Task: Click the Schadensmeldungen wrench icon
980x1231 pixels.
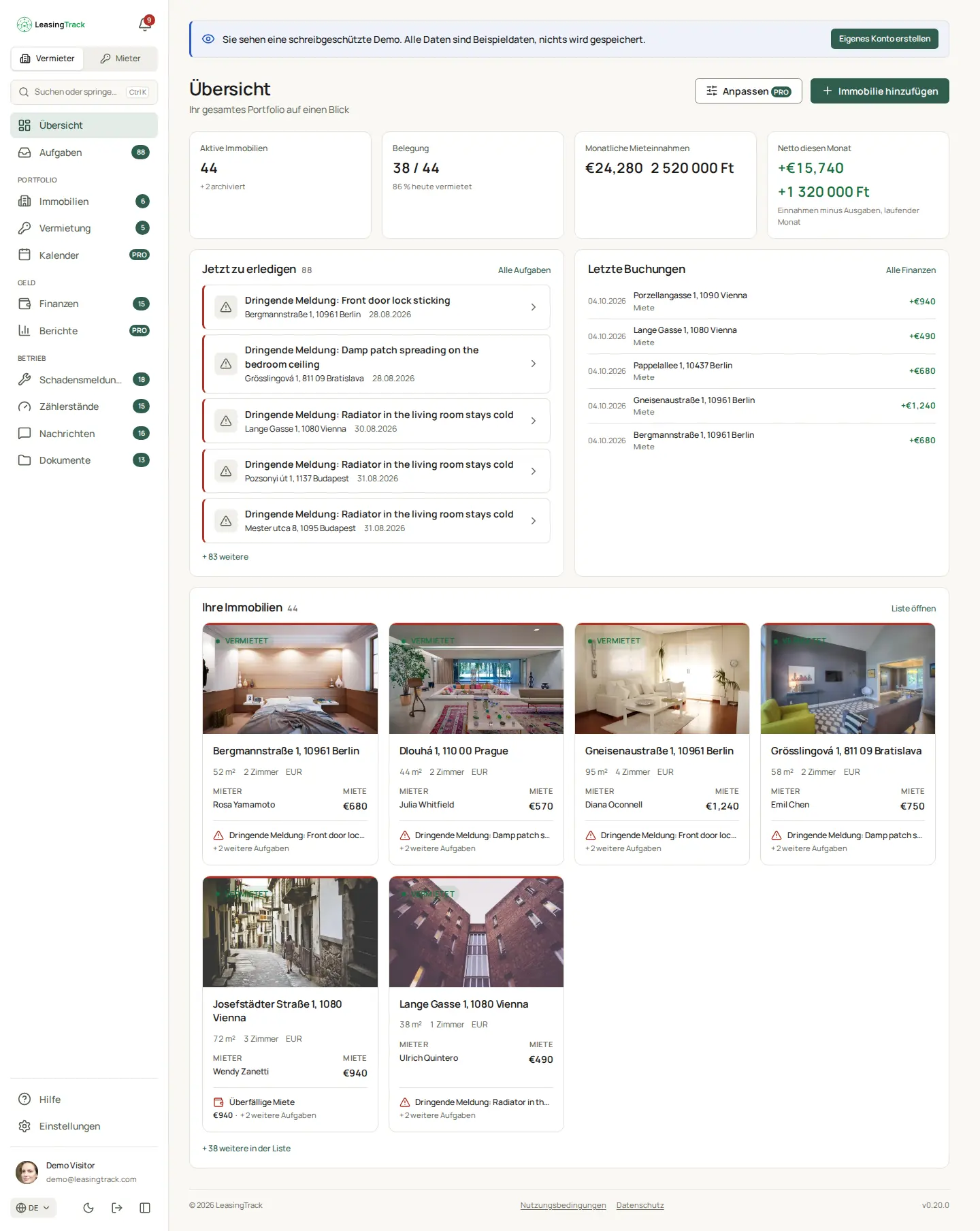Action: 24,379
